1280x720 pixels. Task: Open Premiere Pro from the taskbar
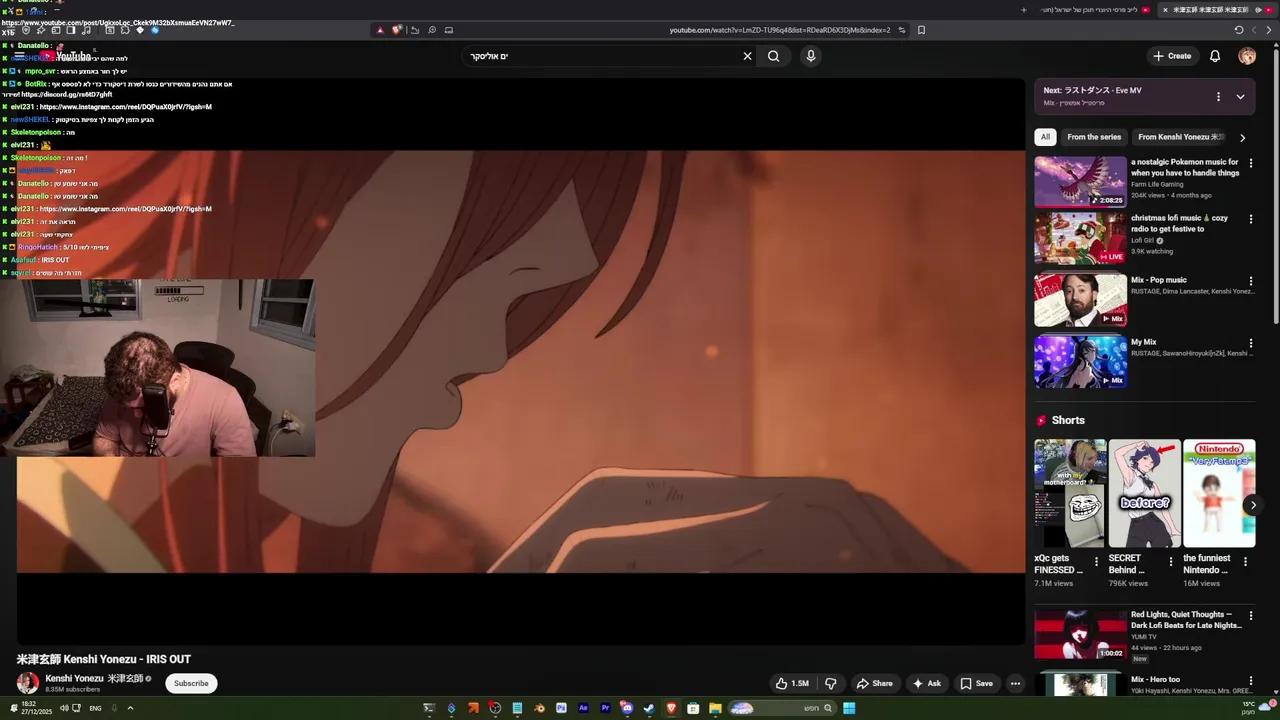[605, 708]
